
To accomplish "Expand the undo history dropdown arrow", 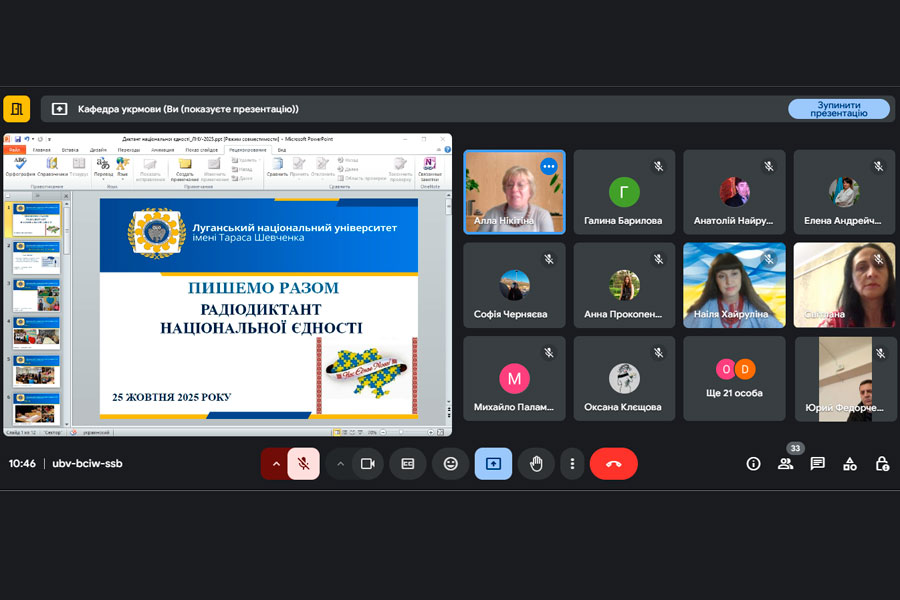I will [x=33, y=139].
